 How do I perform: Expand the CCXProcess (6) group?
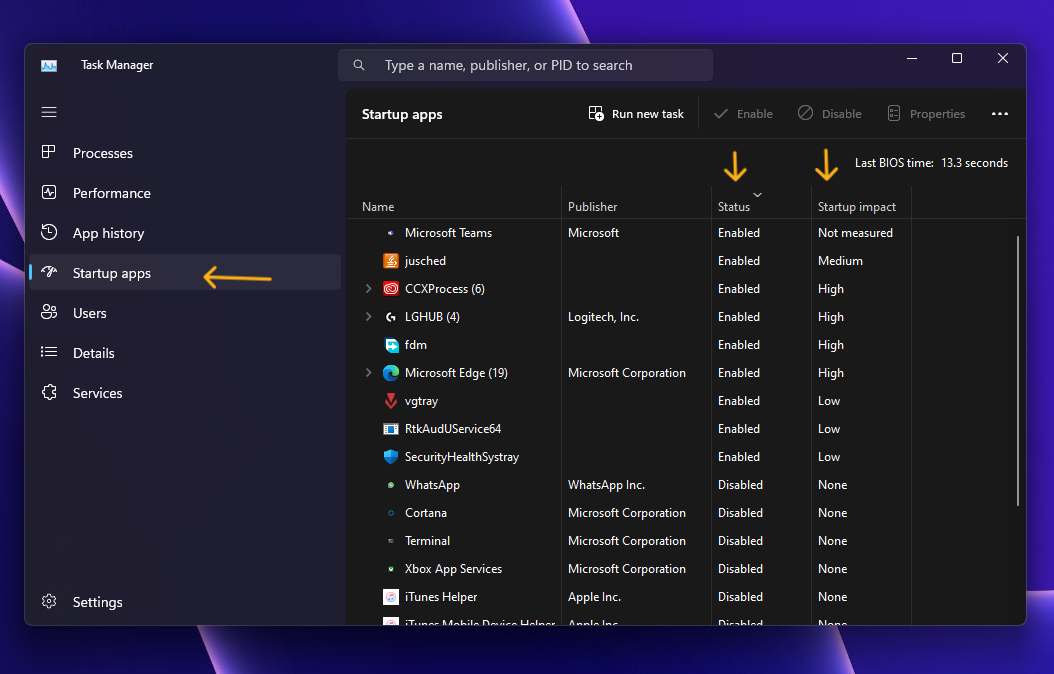(368, 288)
